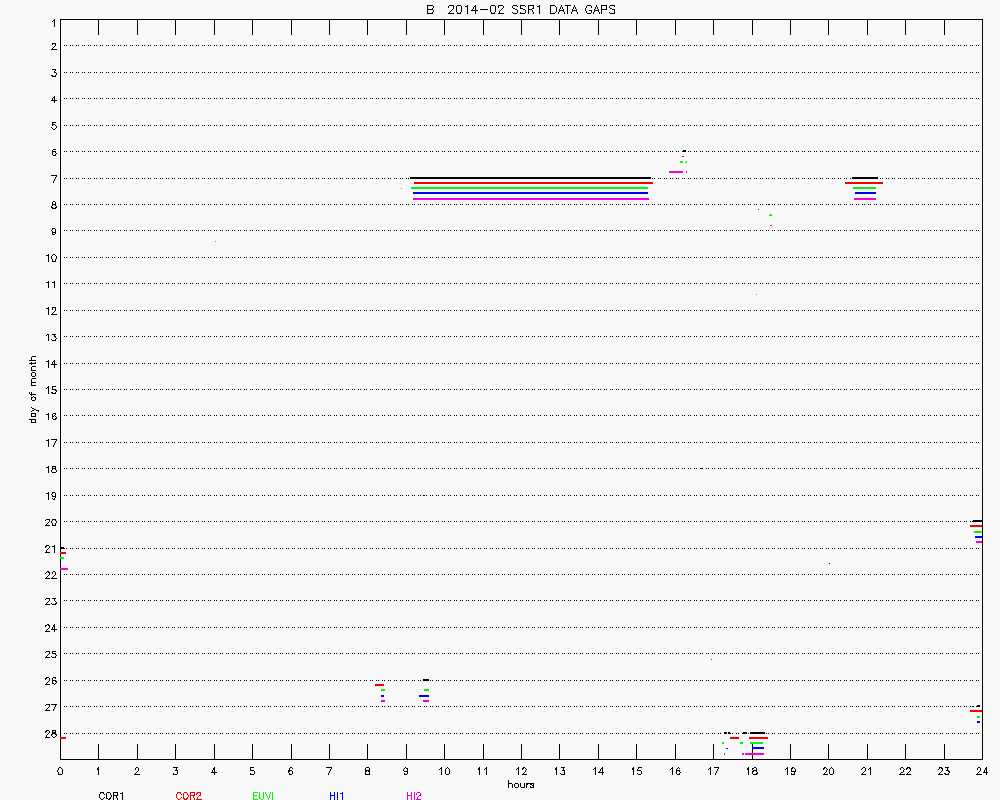
Task: Click the magenta HI2 marker at hour 0, day 21
Action: click(64, 569)
